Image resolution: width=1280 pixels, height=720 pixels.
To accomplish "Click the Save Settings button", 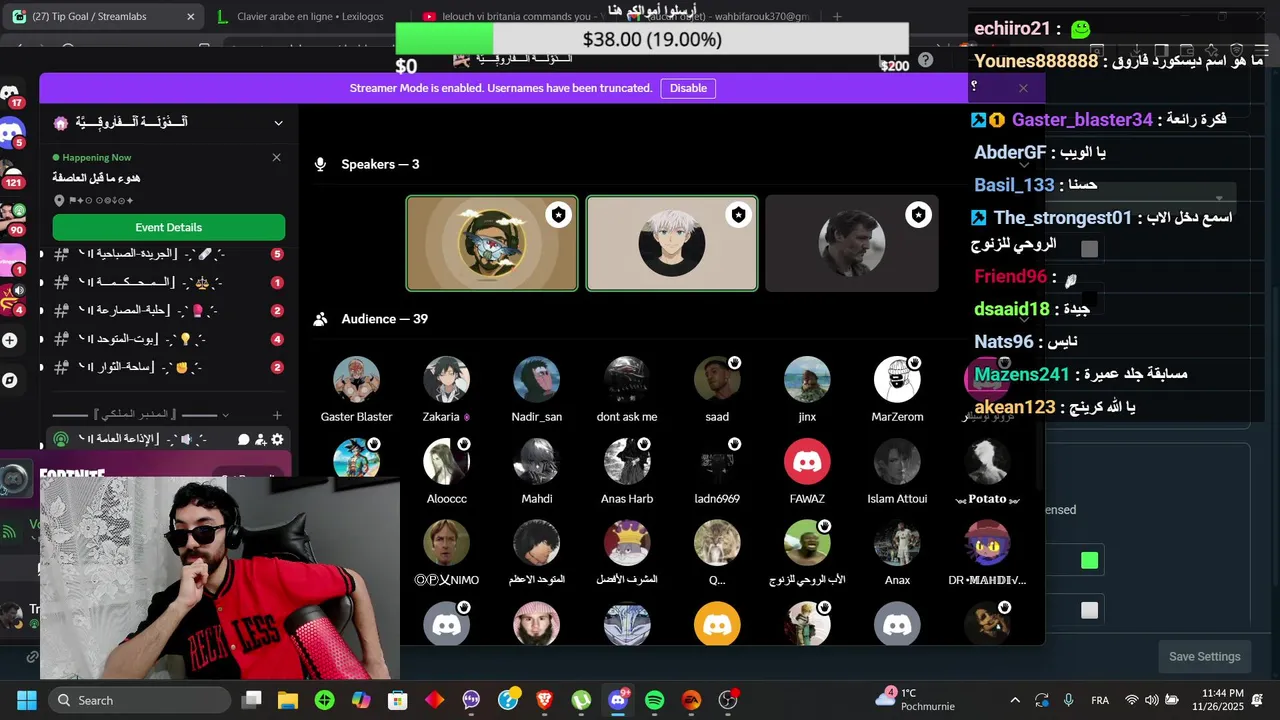I will (x=1204, y=657).
